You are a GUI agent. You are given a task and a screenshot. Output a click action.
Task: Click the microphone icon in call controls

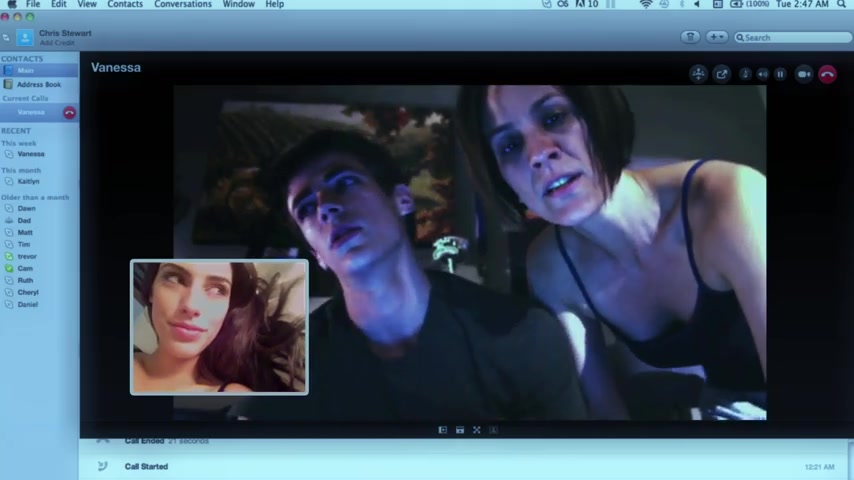point(745,74)
